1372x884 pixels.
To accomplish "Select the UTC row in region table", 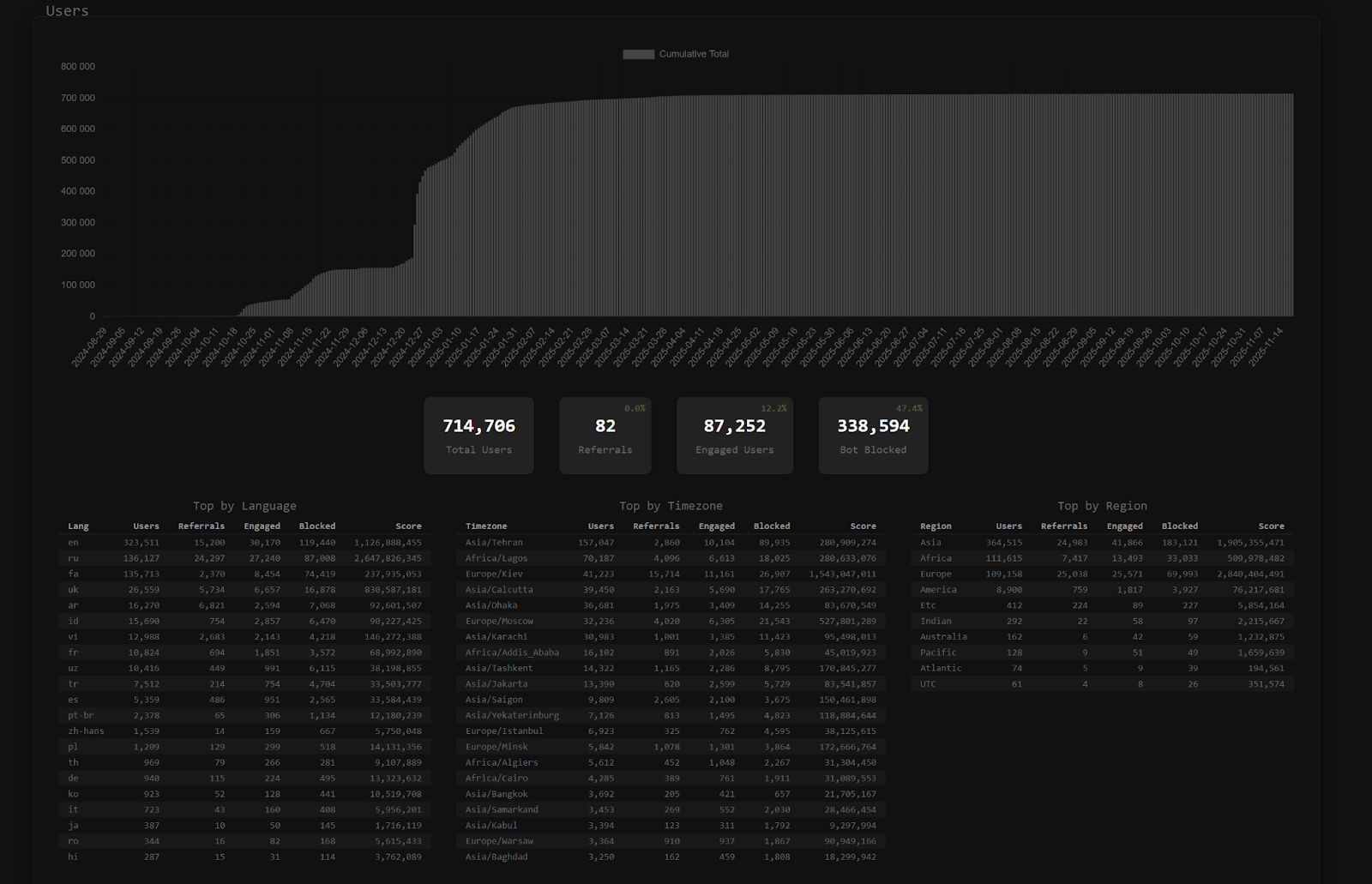I will pyautogui.click(x=928, y=684).
